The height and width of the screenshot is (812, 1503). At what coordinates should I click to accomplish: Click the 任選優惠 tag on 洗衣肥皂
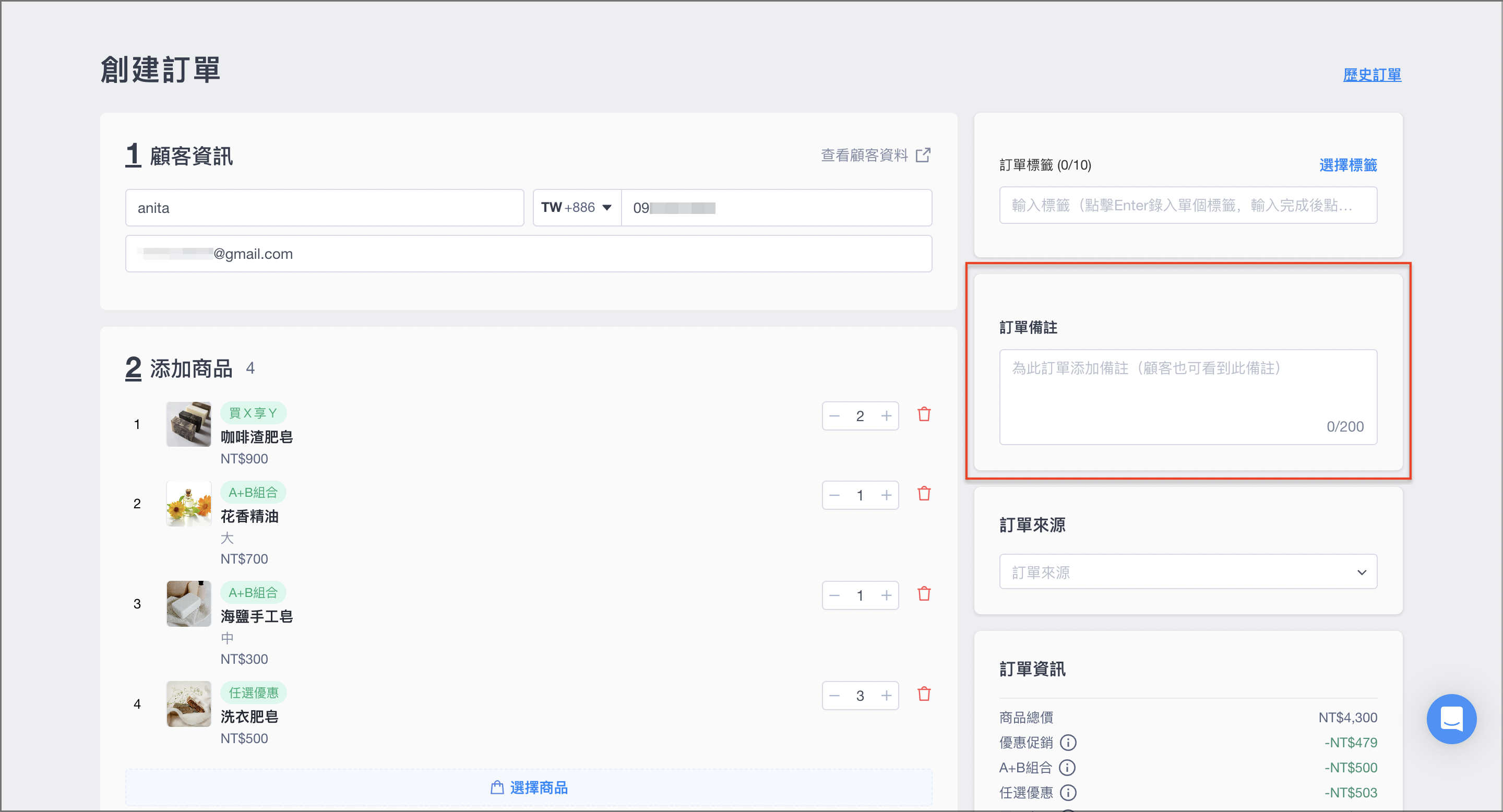253,693
